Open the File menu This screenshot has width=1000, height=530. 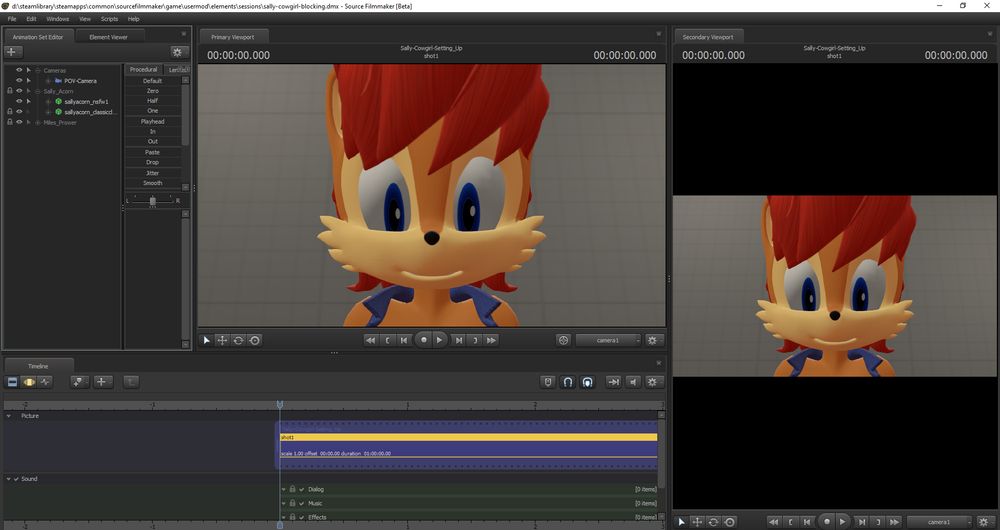click(12, 18)
